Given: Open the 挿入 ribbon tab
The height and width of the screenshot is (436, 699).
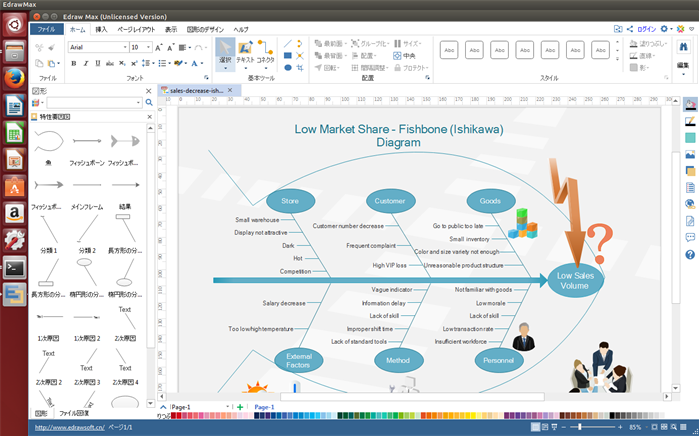Looking at the screenshot, I should point(101,30).
